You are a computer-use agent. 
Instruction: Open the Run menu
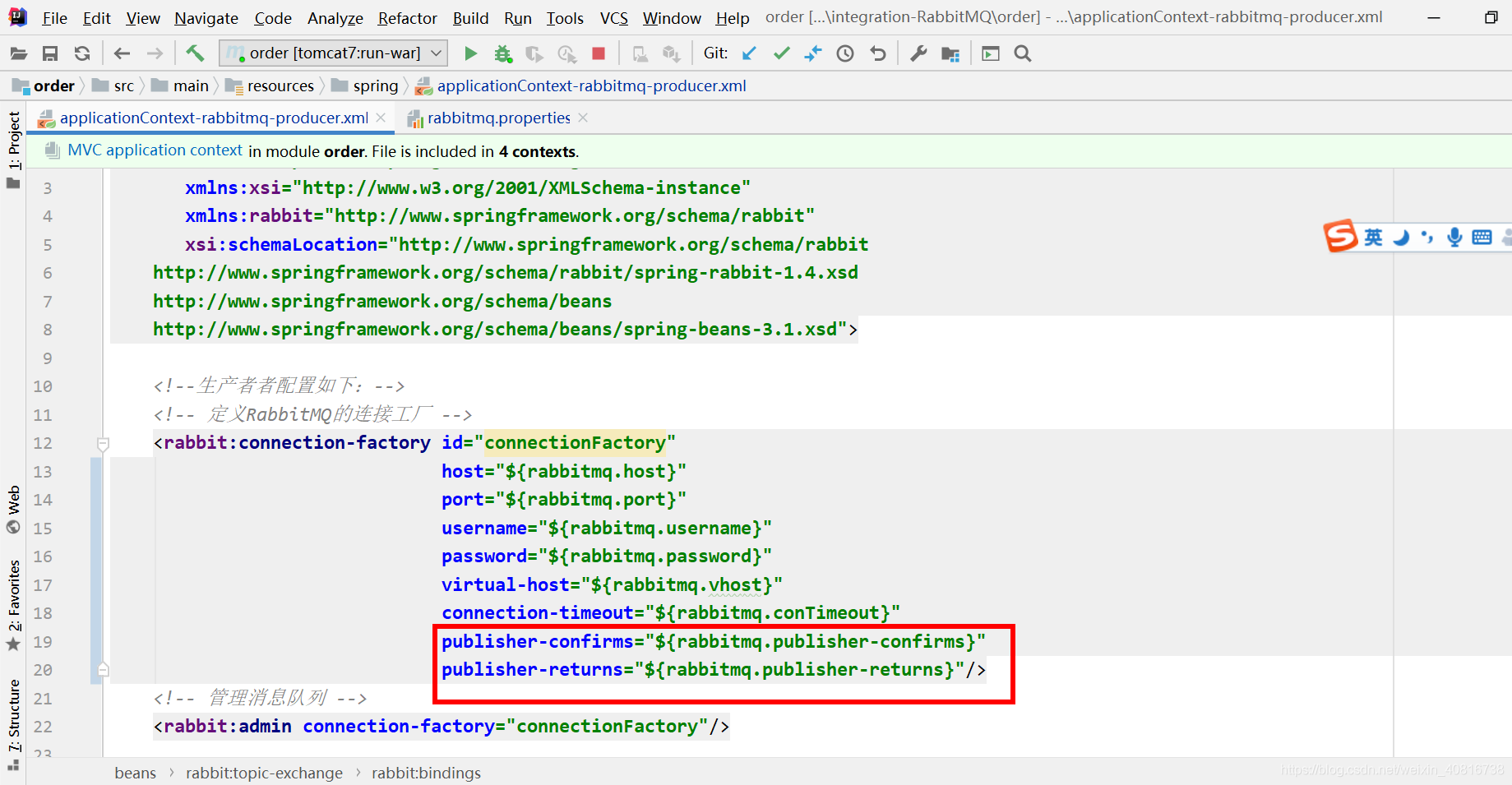coord(517,17)
